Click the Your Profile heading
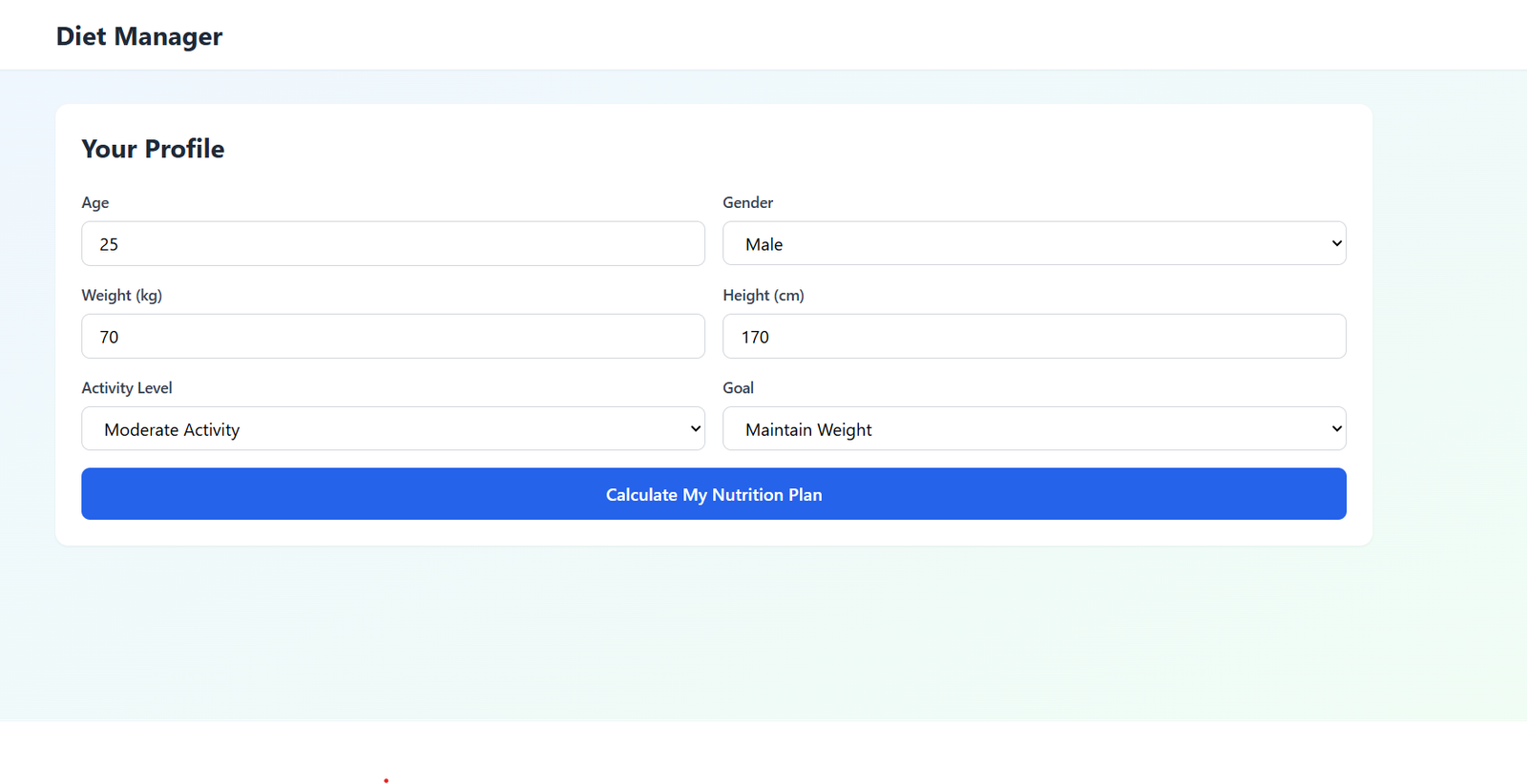 [153, 149]
